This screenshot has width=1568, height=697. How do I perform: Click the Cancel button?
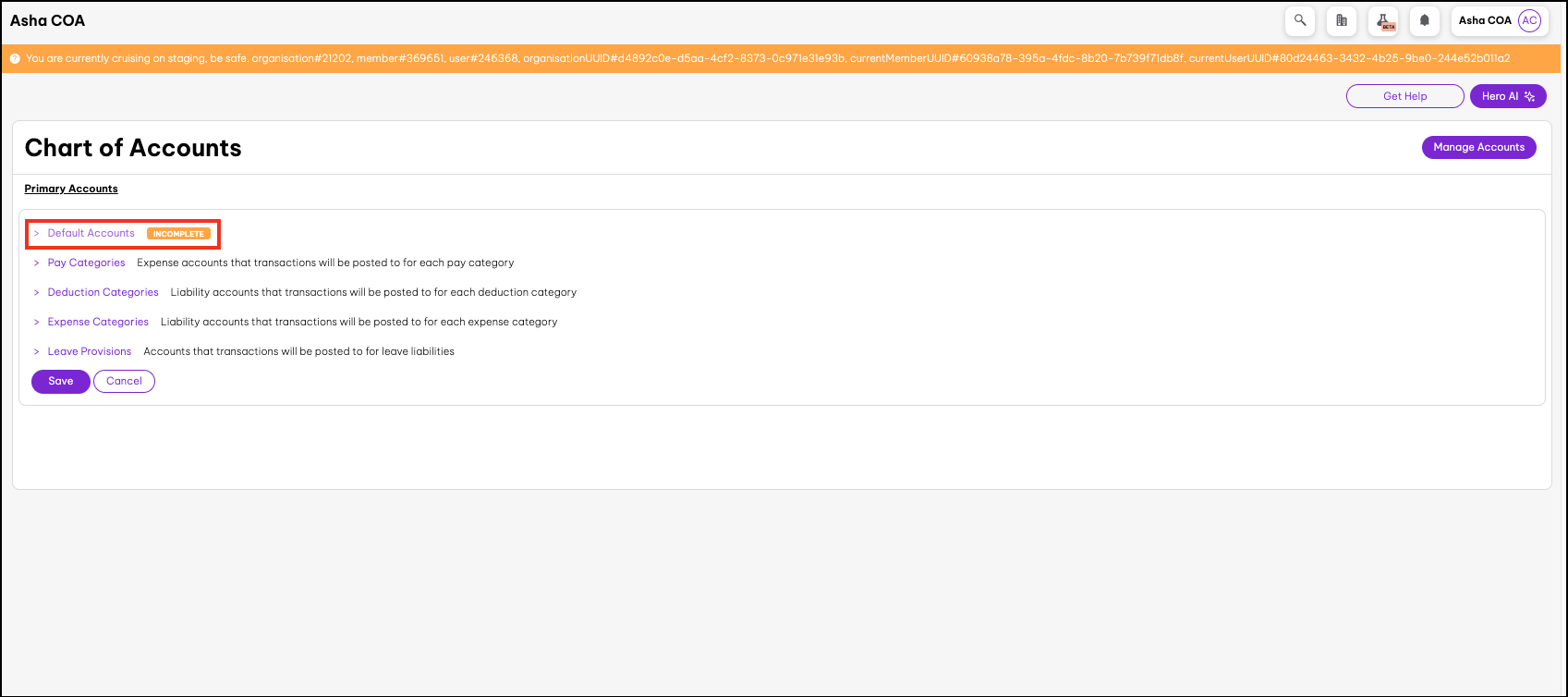coord(124,381)
